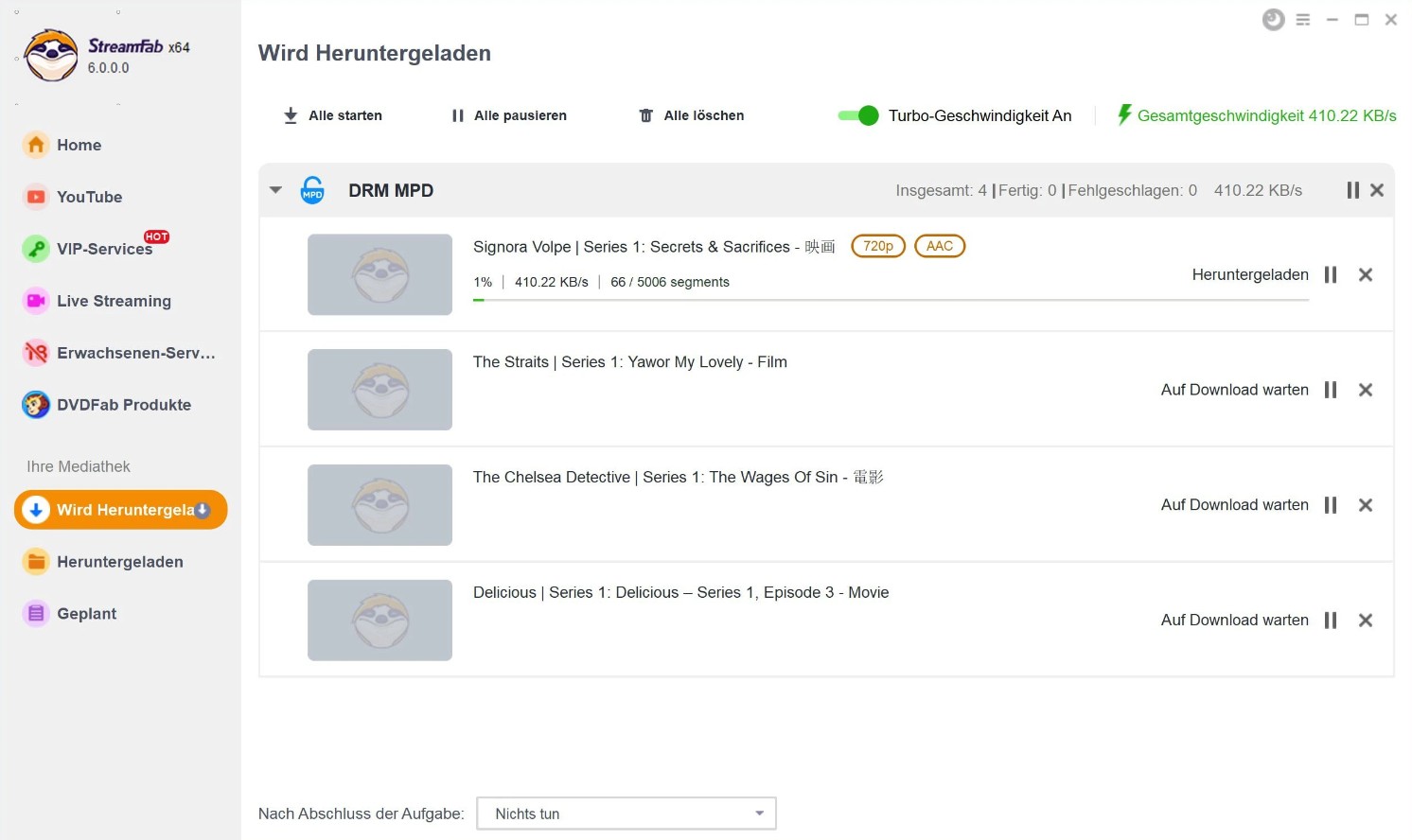Click The Chelsea Detective title text
This screenshot has height=840, width=1412.
(678, 478)
